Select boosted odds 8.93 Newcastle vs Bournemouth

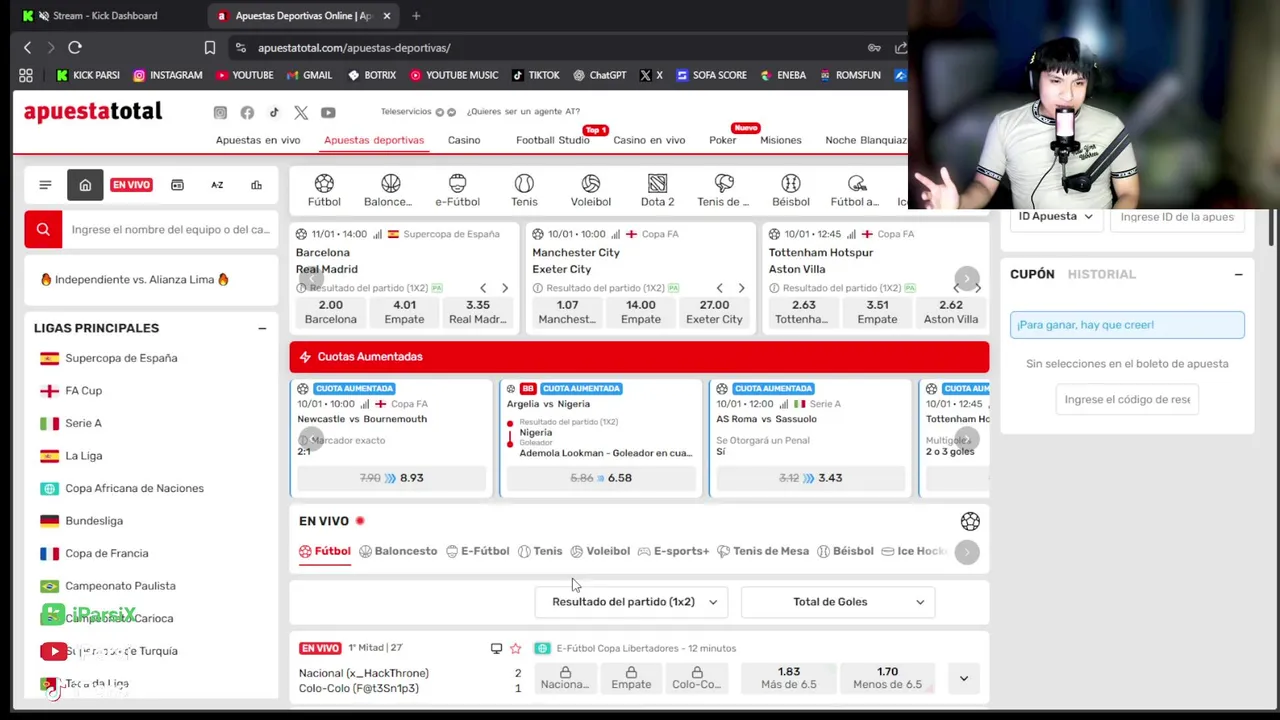(x=391, y=478)
